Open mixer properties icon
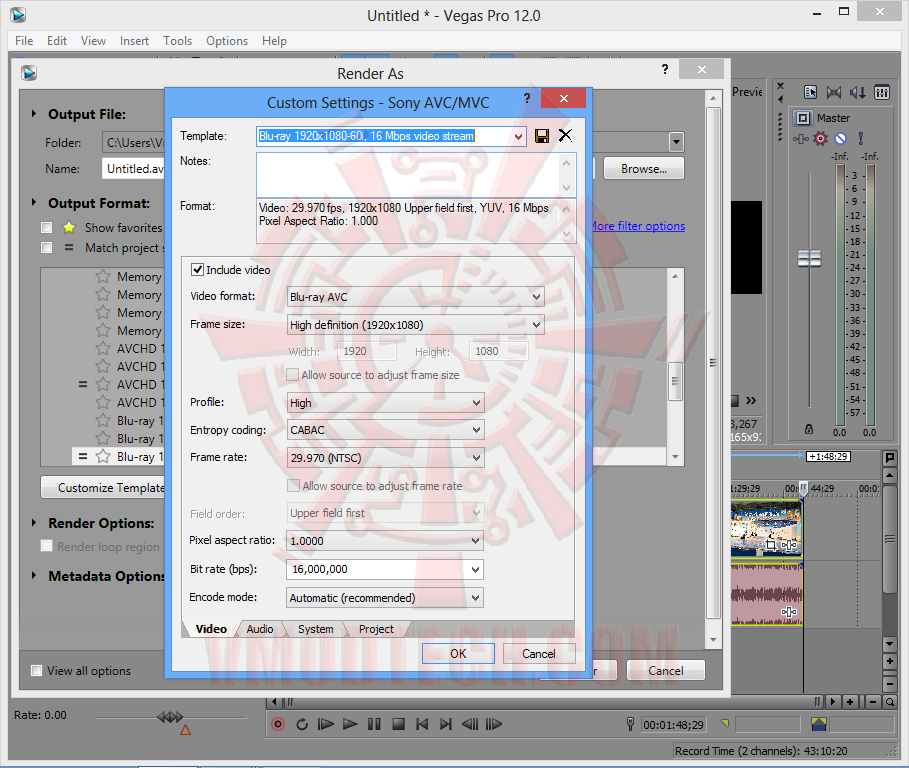 (x=810, y=92)
